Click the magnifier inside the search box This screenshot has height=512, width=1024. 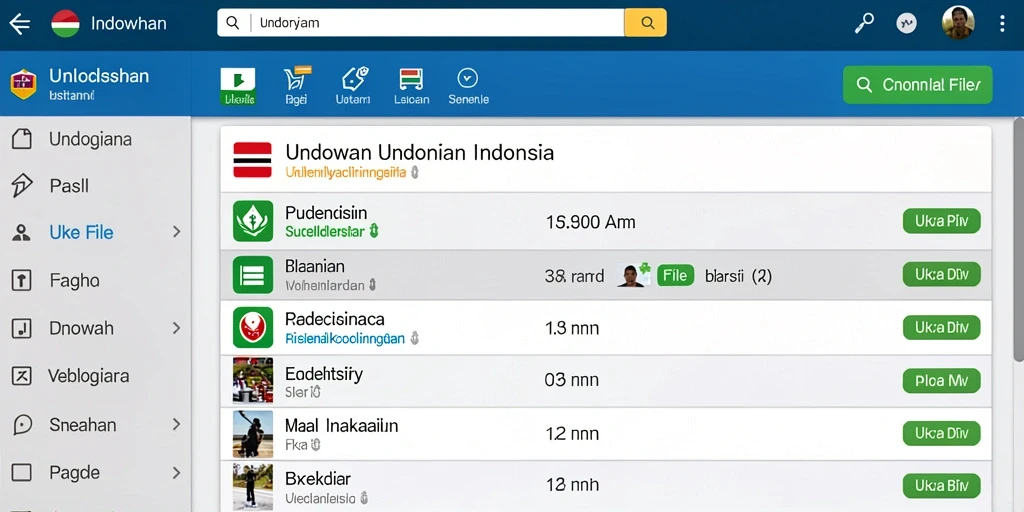tap(232, 23)
